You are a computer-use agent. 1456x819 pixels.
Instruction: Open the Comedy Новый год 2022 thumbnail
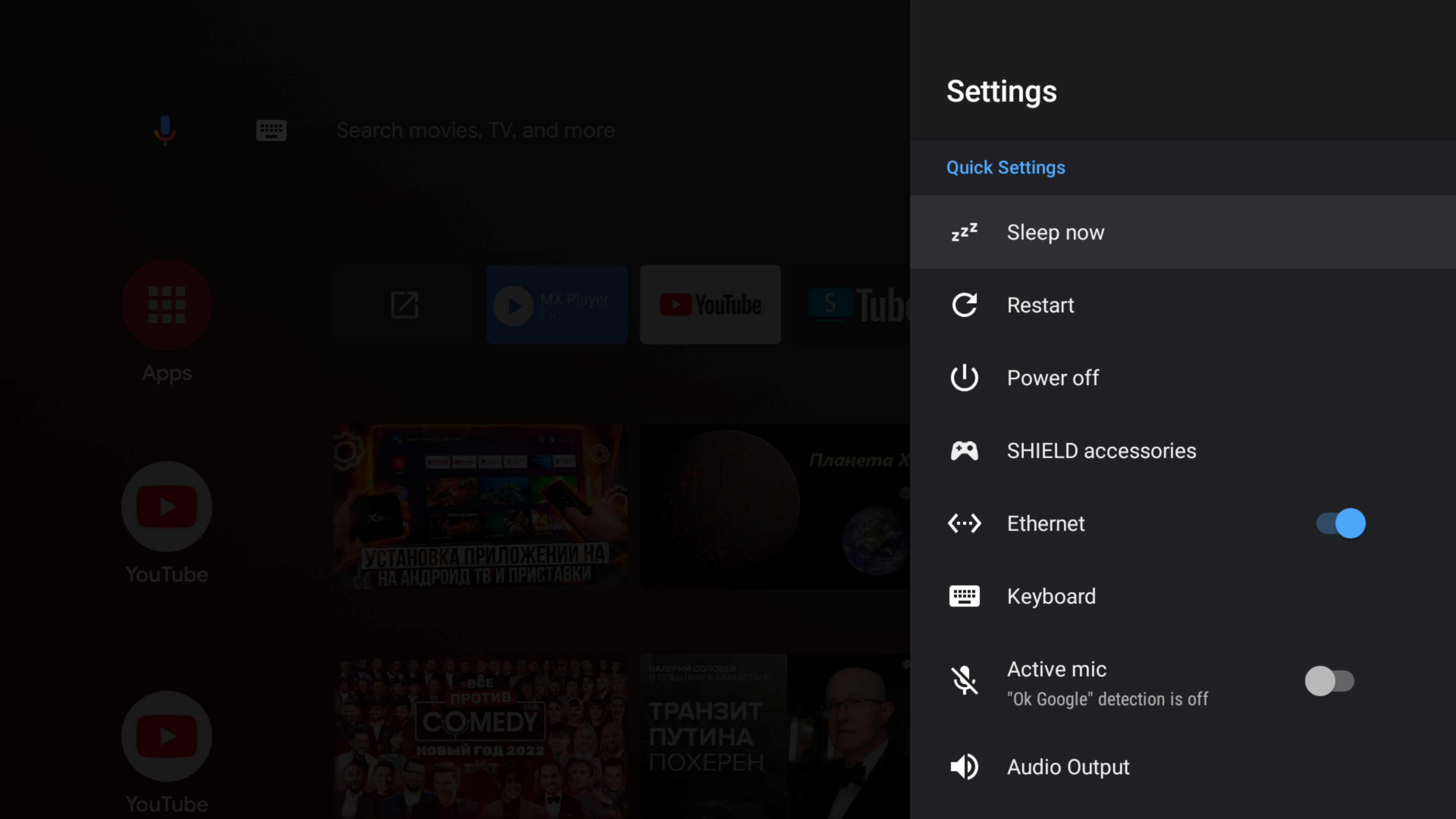pos(480,736)
